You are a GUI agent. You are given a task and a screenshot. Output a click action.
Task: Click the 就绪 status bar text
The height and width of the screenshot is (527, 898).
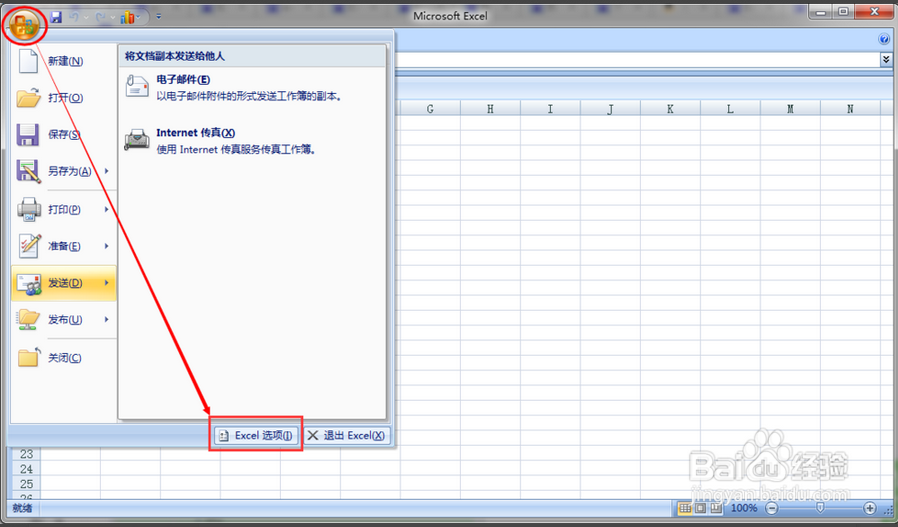(x=22, y=508)
